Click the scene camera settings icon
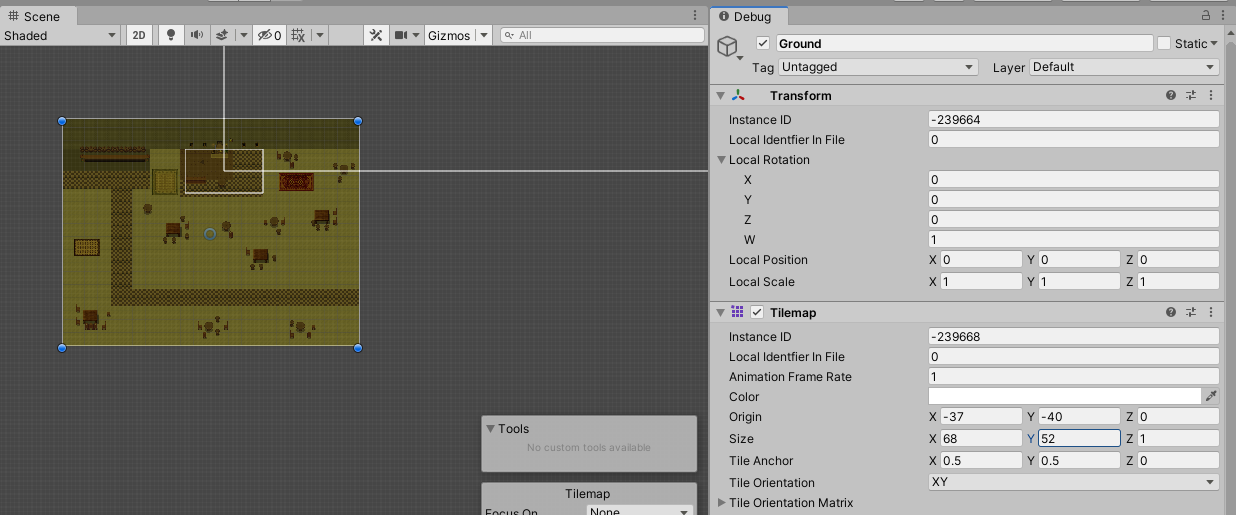 401,35
